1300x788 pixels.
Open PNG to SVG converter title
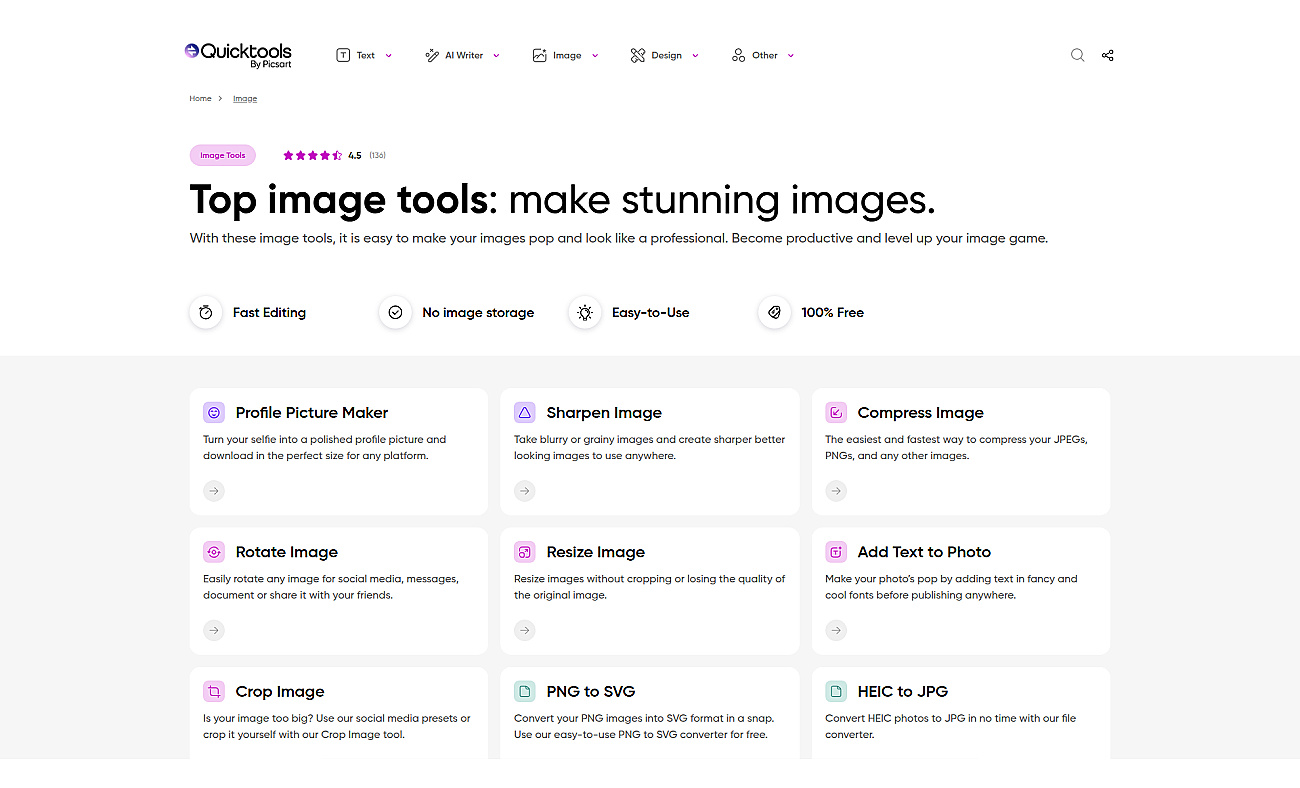point(591,691)
